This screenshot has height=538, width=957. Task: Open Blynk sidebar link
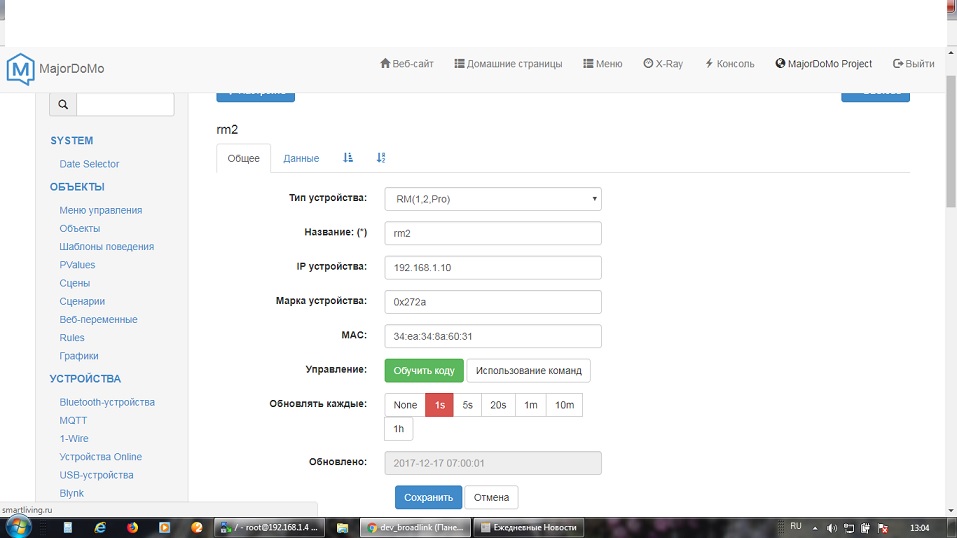click(x=71, y=493)
